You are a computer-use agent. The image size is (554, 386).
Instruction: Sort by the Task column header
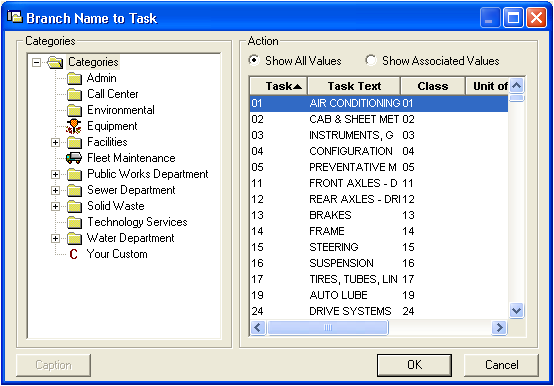click(x=279, y=86)
